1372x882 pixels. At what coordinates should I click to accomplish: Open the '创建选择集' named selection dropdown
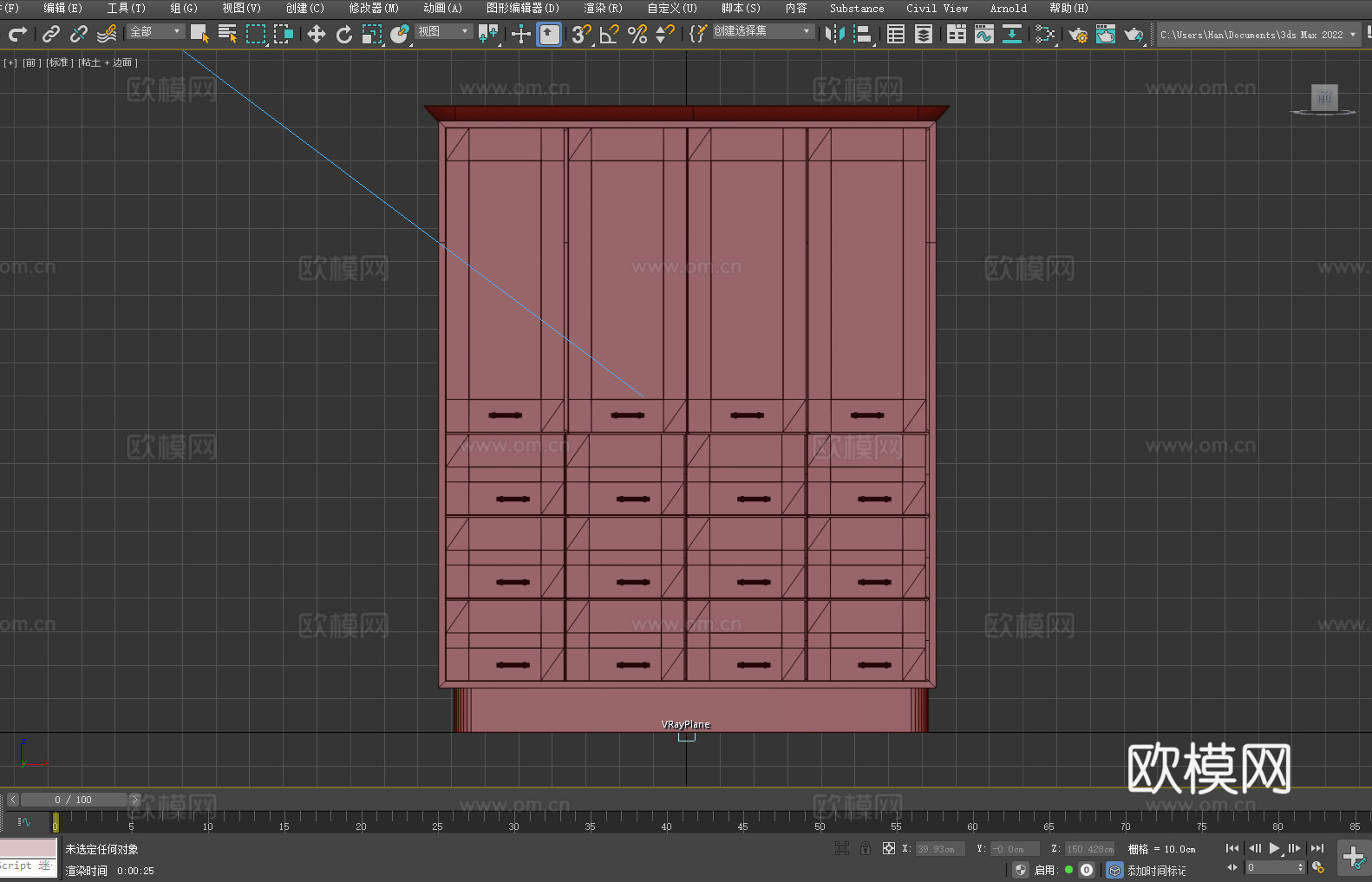pyautogui.click(x=763, y=31)
